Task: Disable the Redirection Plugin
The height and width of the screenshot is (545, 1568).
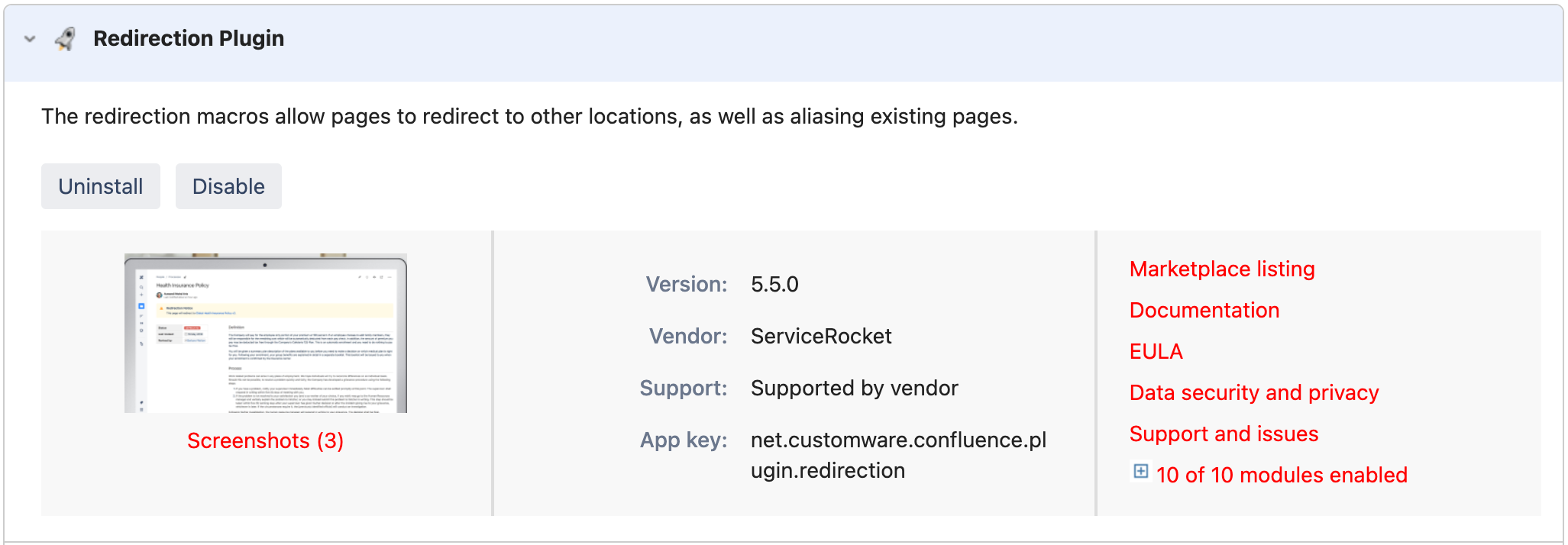Action: [228, 186]
